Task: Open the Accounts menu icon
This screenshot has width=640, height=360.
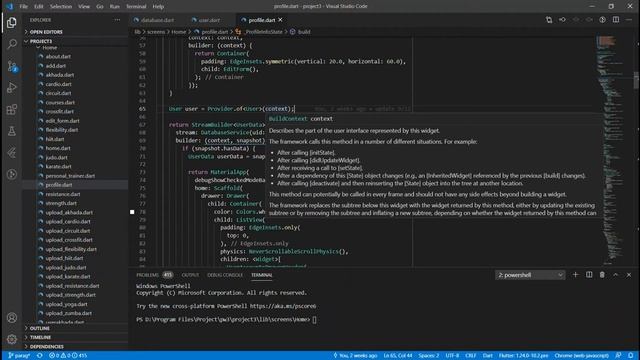Action: click(x=12, y=318)
